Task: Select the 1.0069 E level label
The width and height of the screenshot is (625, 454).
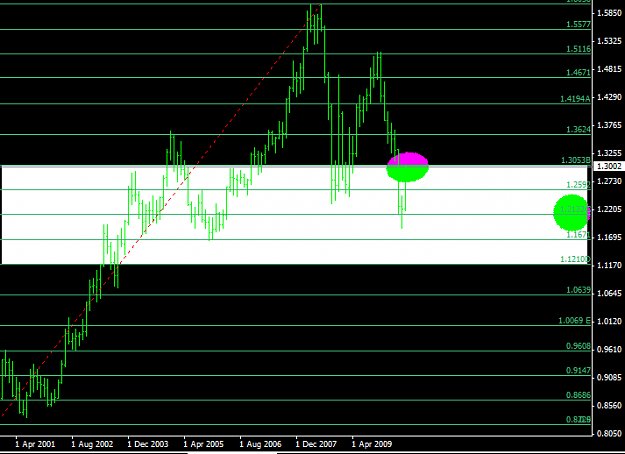Action: click(x=574, y=320)
